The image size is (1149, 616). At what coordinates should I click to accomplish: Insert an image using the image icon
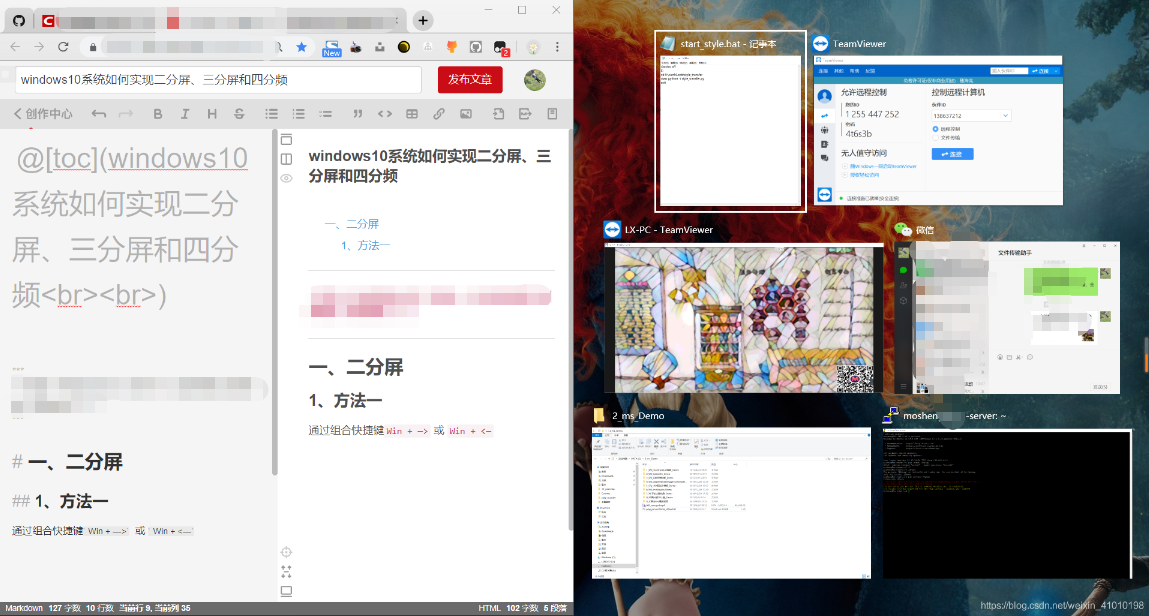(x=466, y=113)
